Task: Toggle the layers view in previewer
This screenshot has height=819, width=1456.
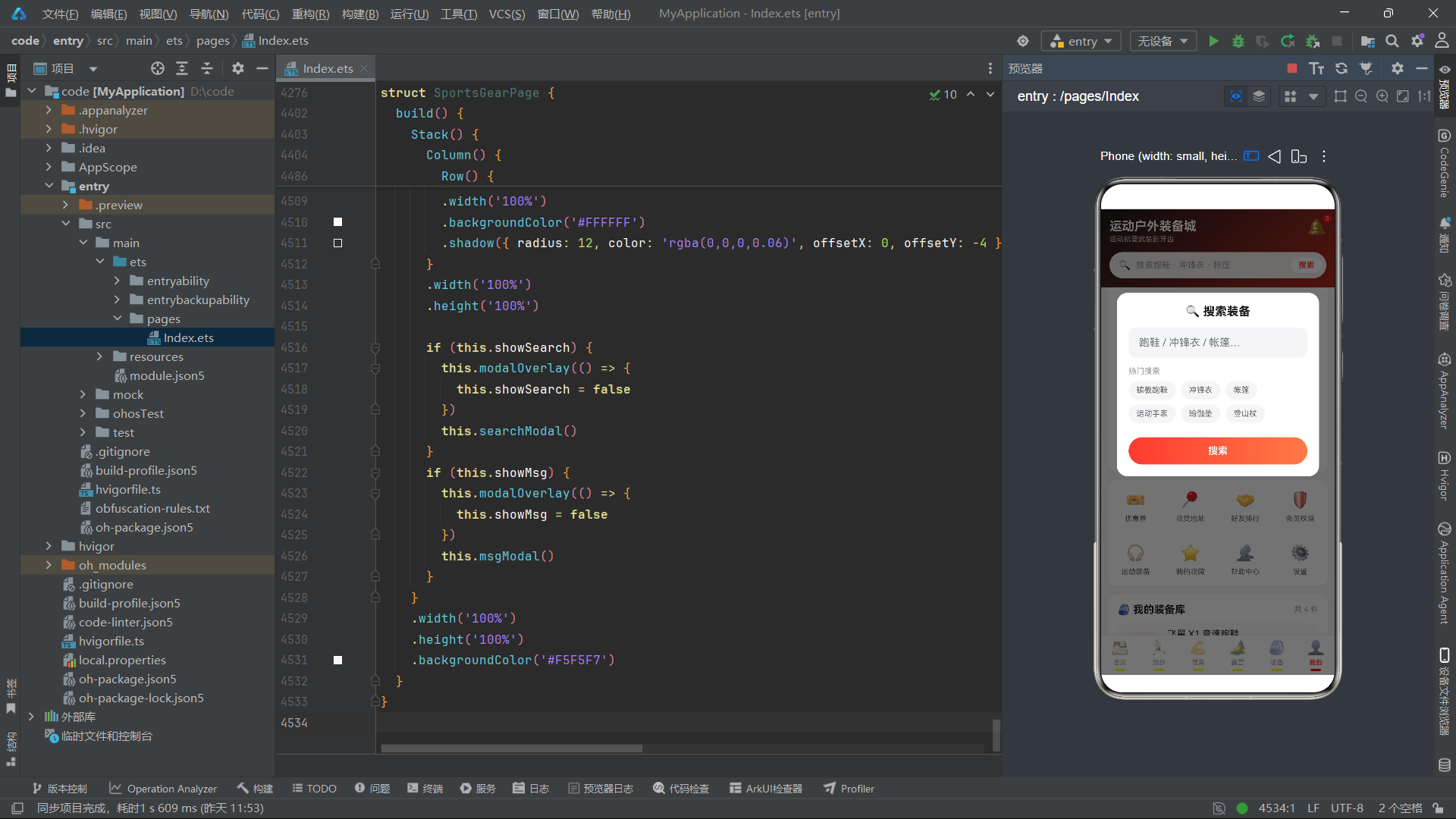Action: [x=1259, y=96]
